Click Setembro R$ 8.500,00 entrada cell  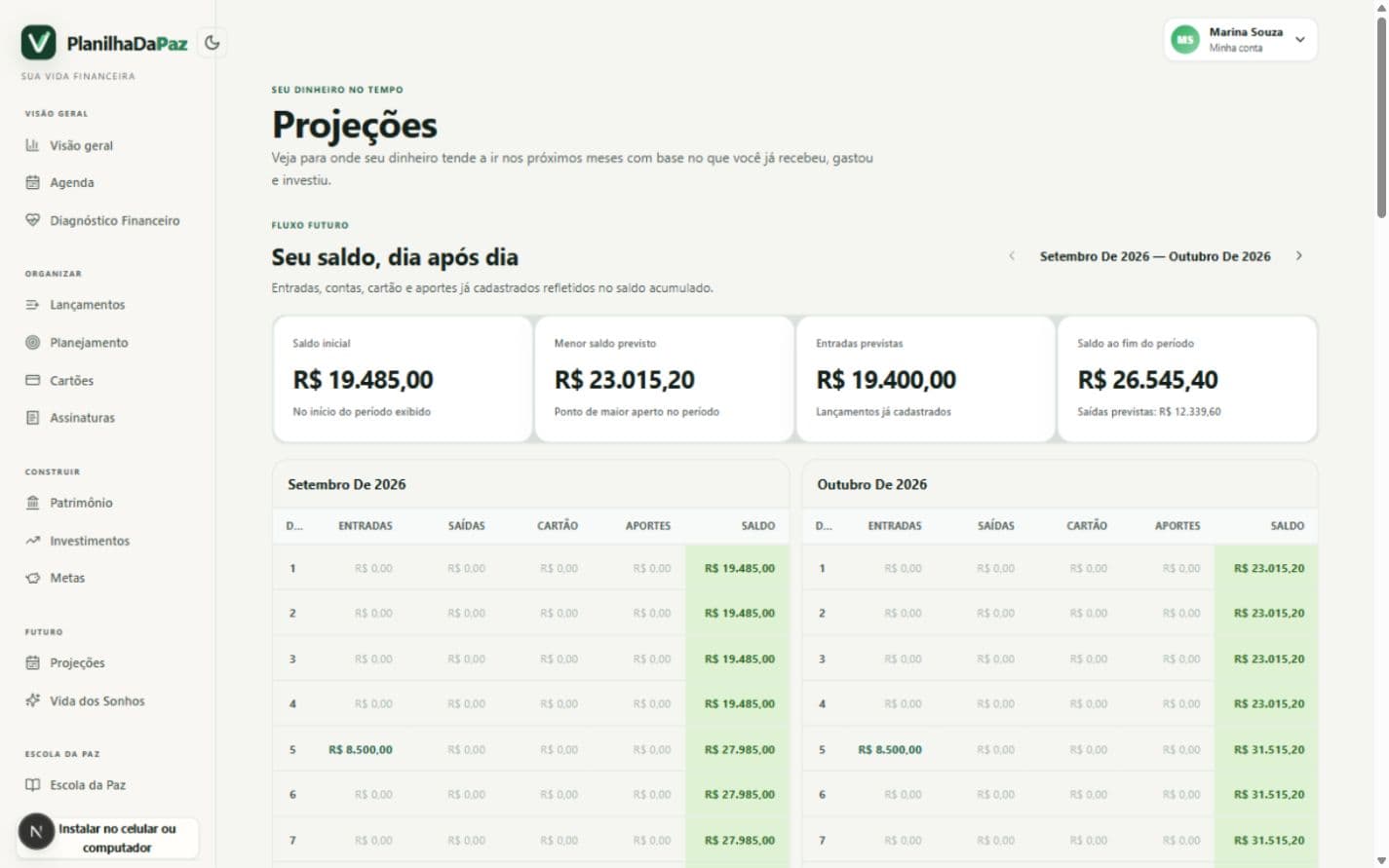click(x=361, y=749)
